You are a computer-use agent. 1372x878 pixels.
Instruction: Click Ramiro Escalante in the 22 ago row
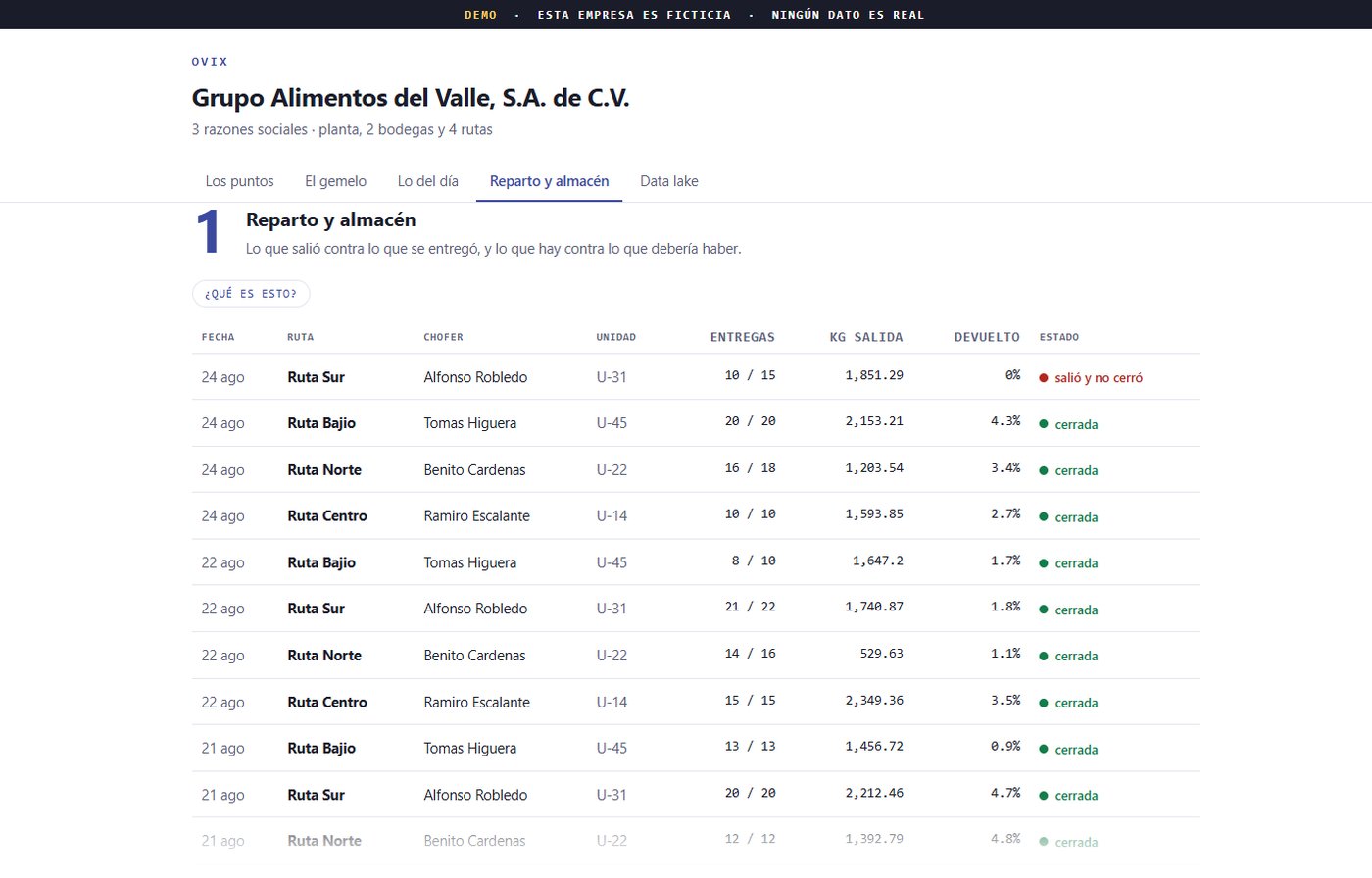(x=476, y=703)
